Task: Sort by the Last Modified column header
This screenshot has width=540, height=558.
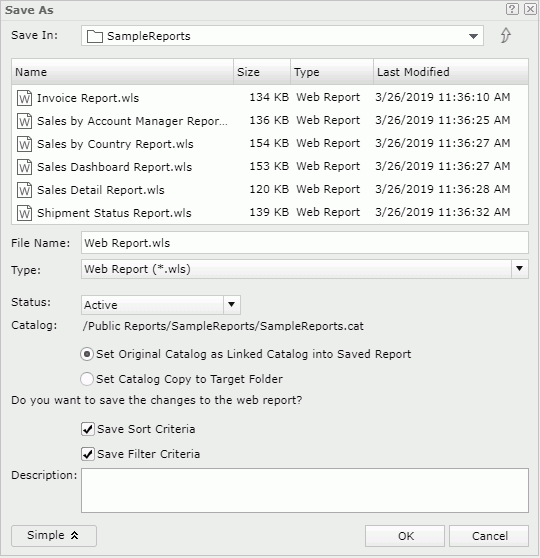Action: [451, 72]
